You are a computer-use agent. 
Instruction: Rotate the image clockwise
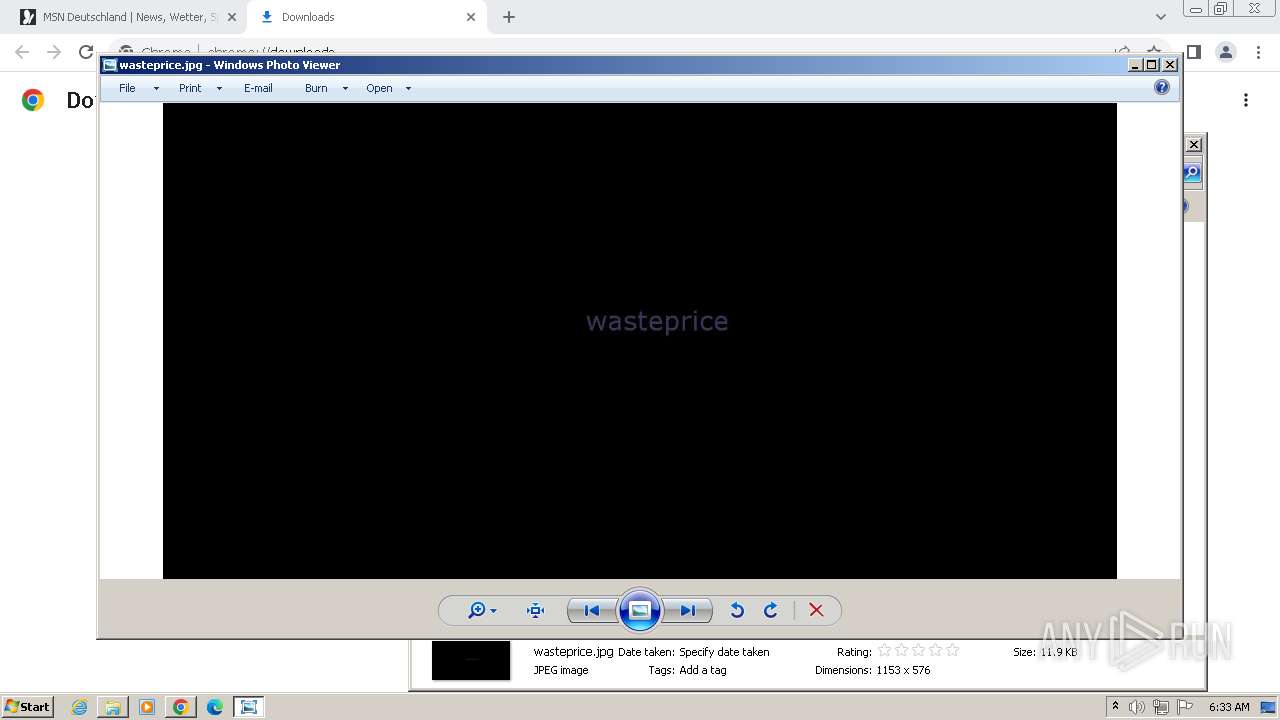771,610
